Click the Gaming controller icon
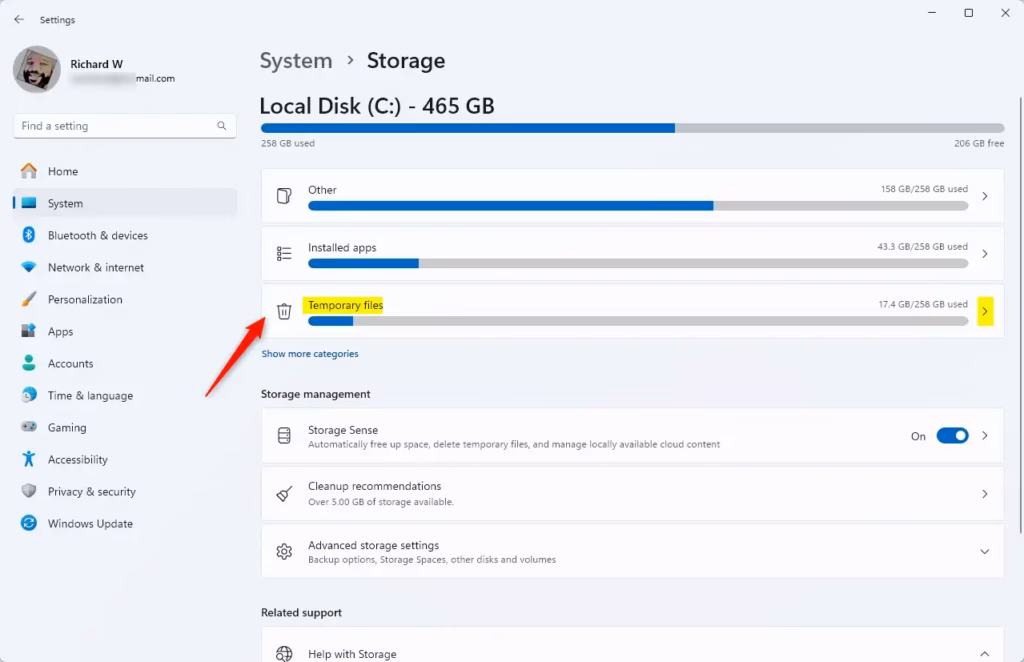The height and width of the screenshot is (662, 1024). (x=29, y=426)
